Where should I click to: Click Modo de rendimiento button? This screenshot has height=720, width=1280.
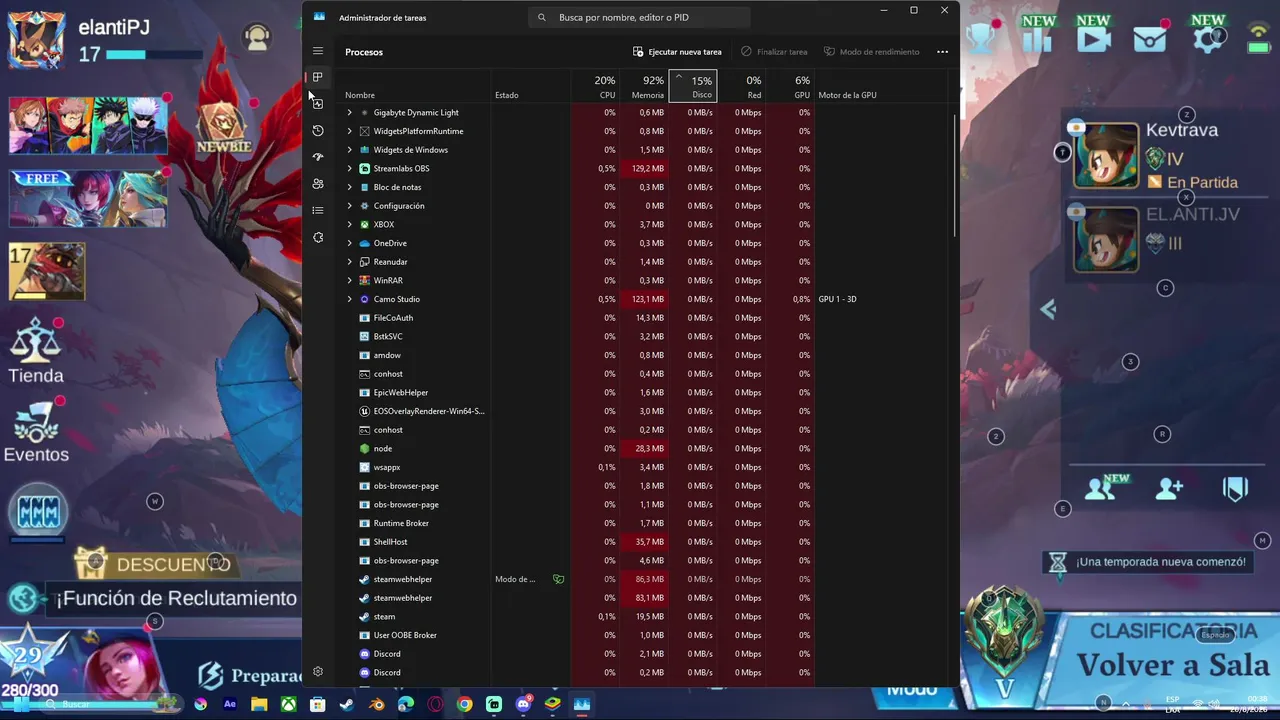pos(871,52)
